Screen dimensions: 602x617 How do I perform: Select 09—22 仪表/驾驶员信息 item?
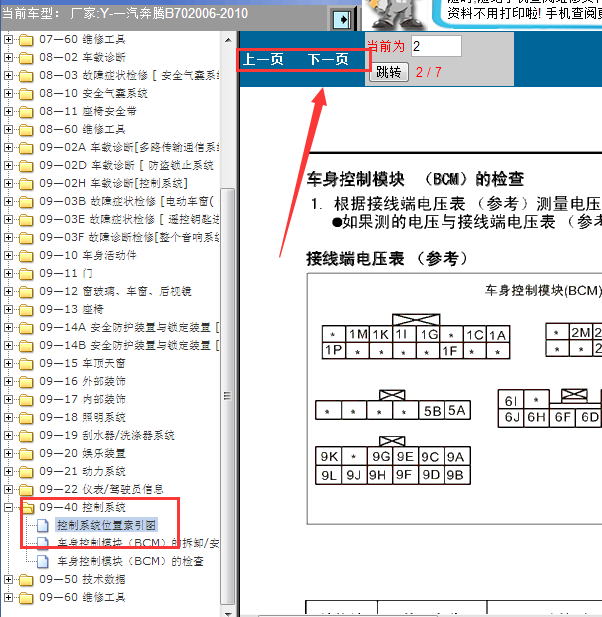coord(101,490)
